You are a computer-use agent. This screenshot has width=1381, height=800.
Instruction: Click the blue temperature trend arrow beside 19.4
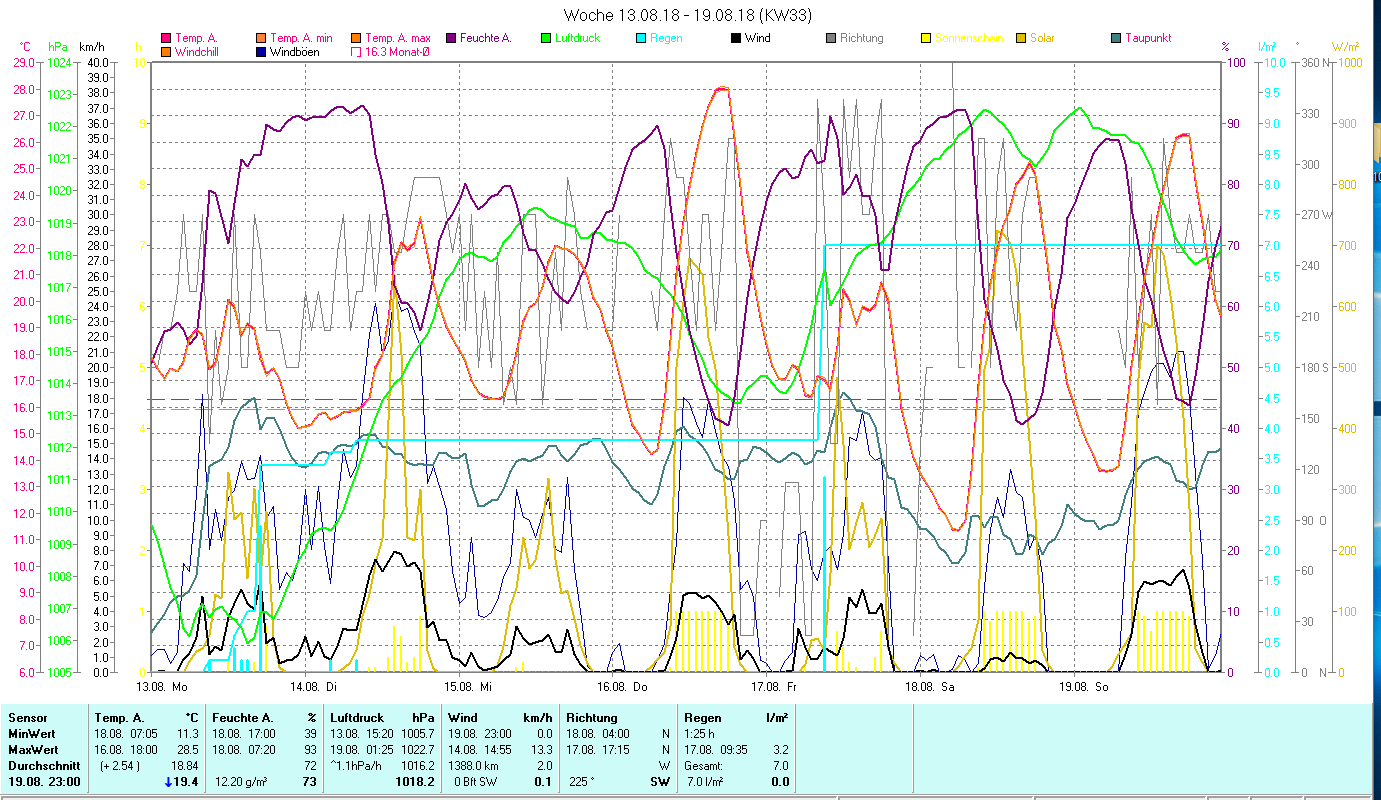pos(170,782)
